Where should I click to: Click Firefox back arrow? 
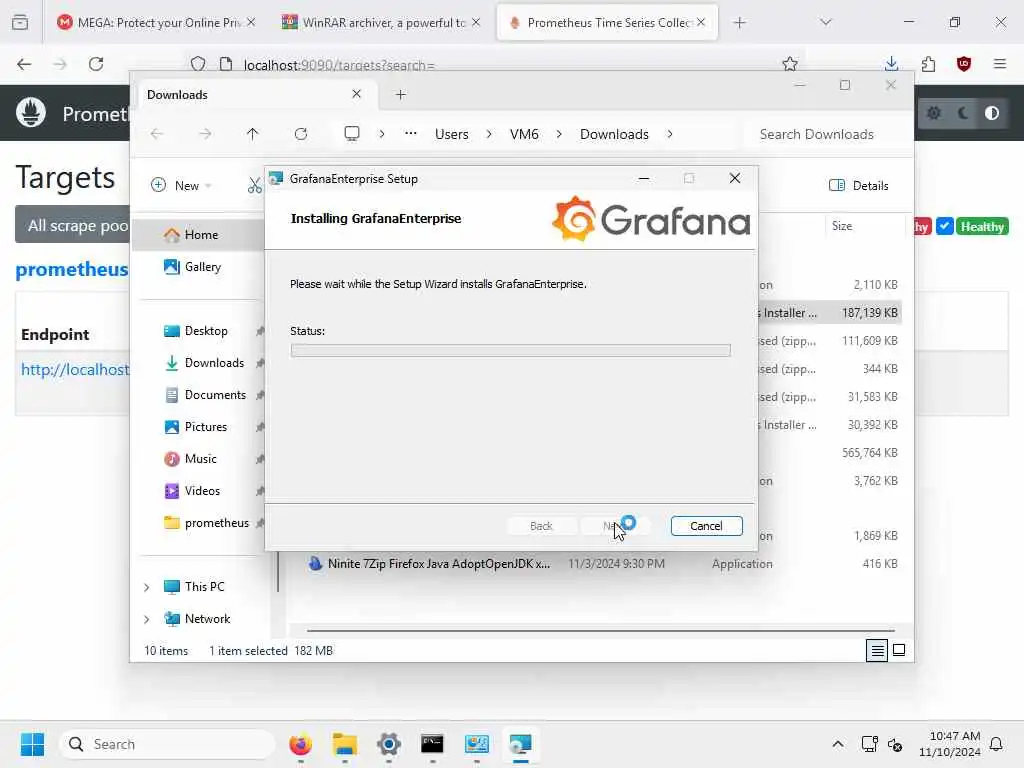[24, 64]
